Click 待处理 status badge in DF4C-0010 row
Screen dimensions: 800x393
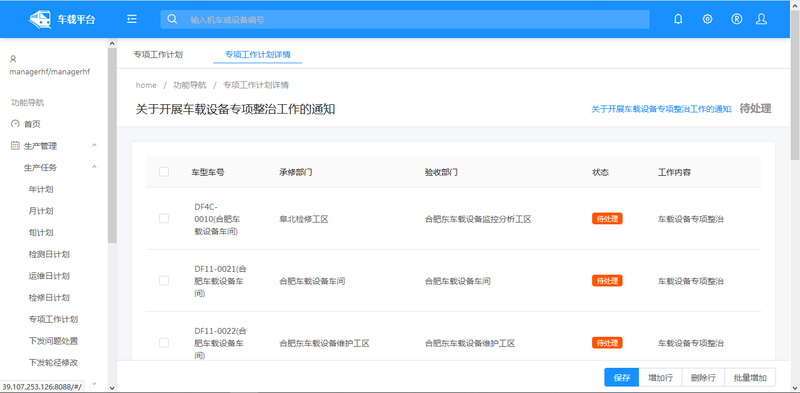[x=607, y=218]
